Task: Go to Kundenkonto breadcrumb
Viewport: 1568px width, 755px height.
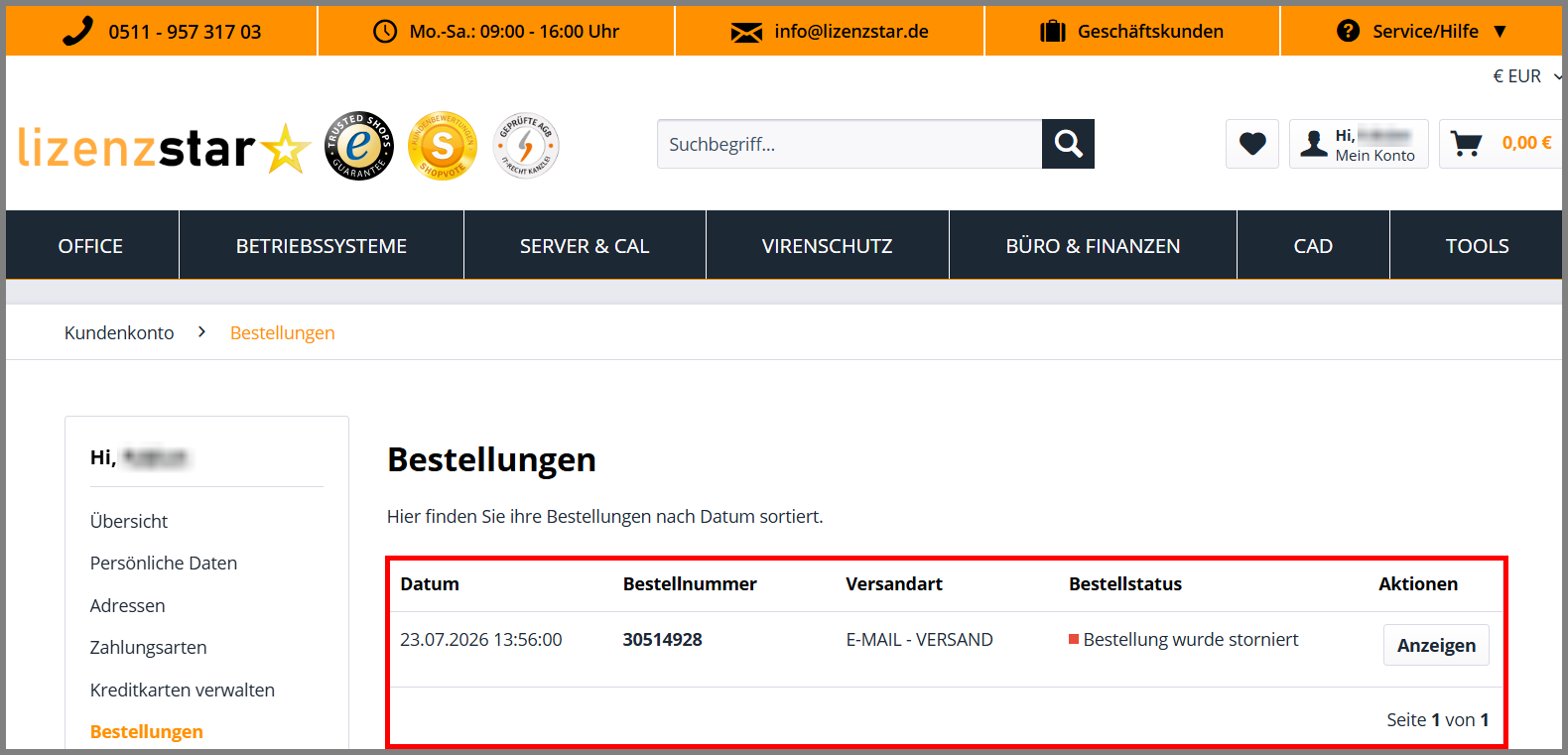Action: click(119, 332)
